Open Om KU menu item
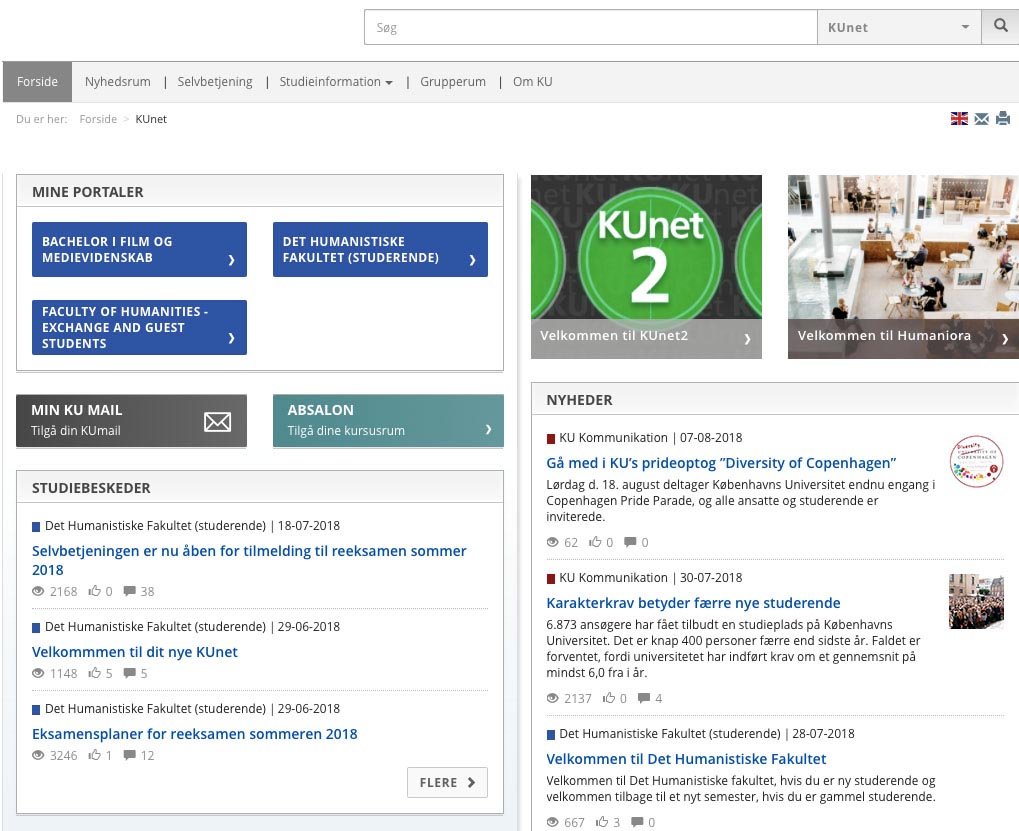Viewport: 1019px width, 831px height. click(532, 82)
